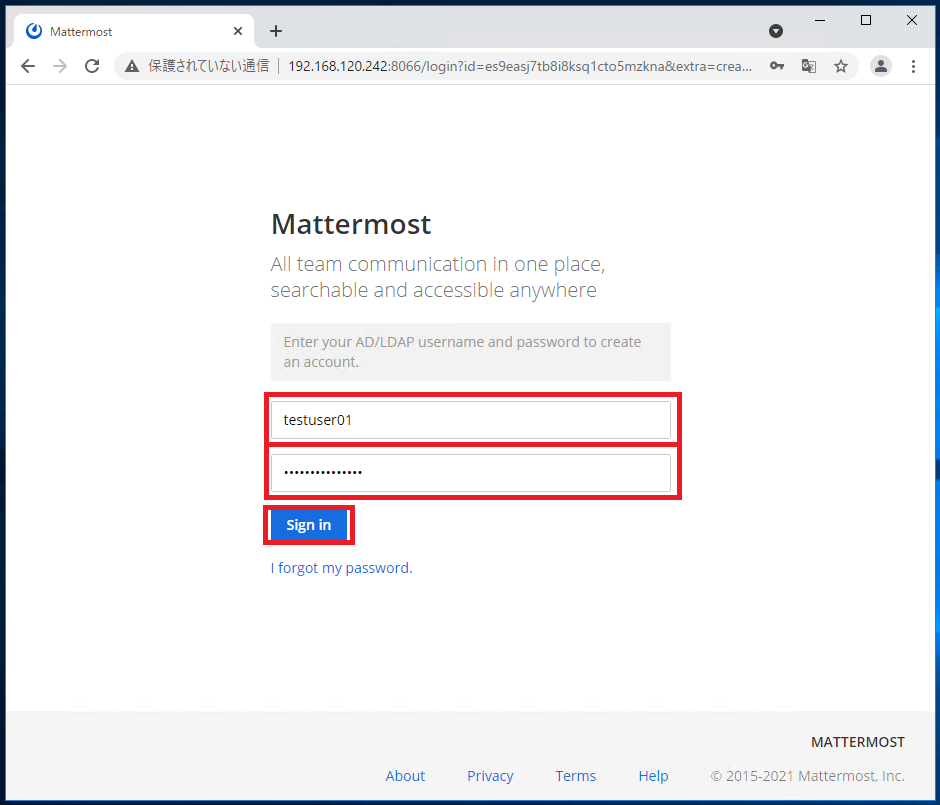Click the Sign in button
Viewport: 940px width, 805px height.
tap(309, 525)
